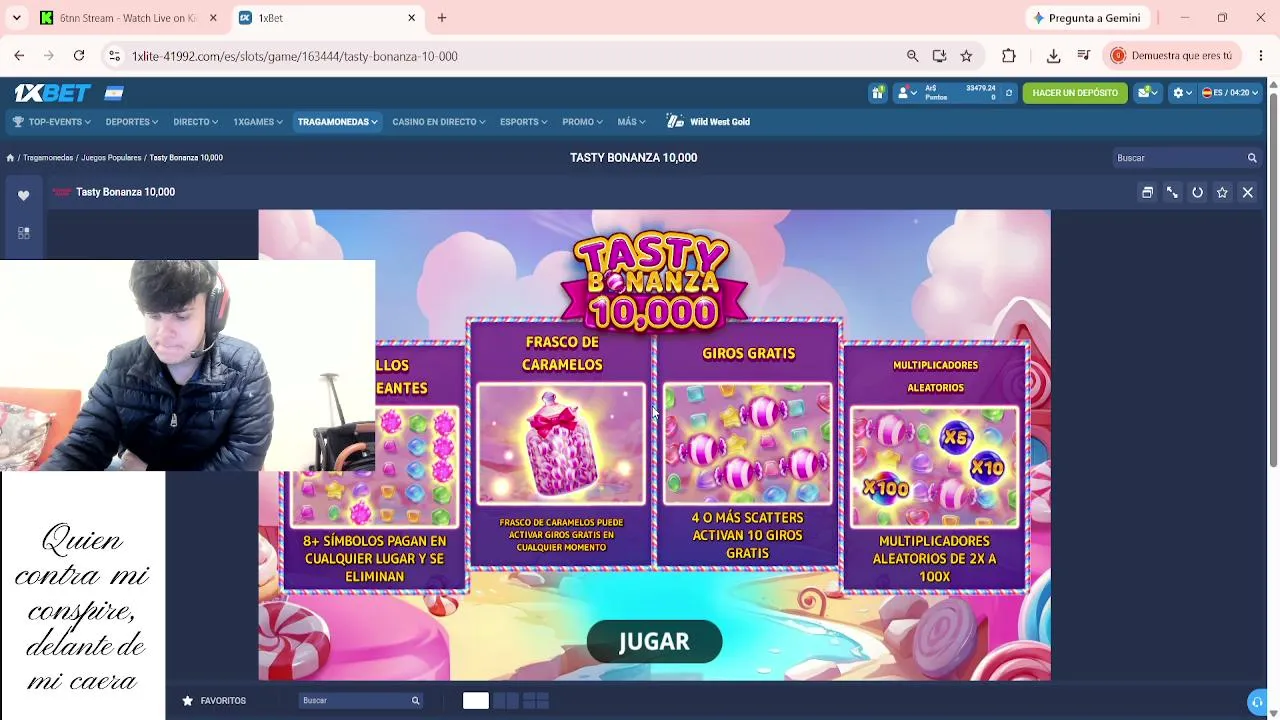Expand the TOP-EVENTS menu
Image resolution: width=1280 pixels, height=720 pixels.
pyautogui.click(x=52, y=122)
